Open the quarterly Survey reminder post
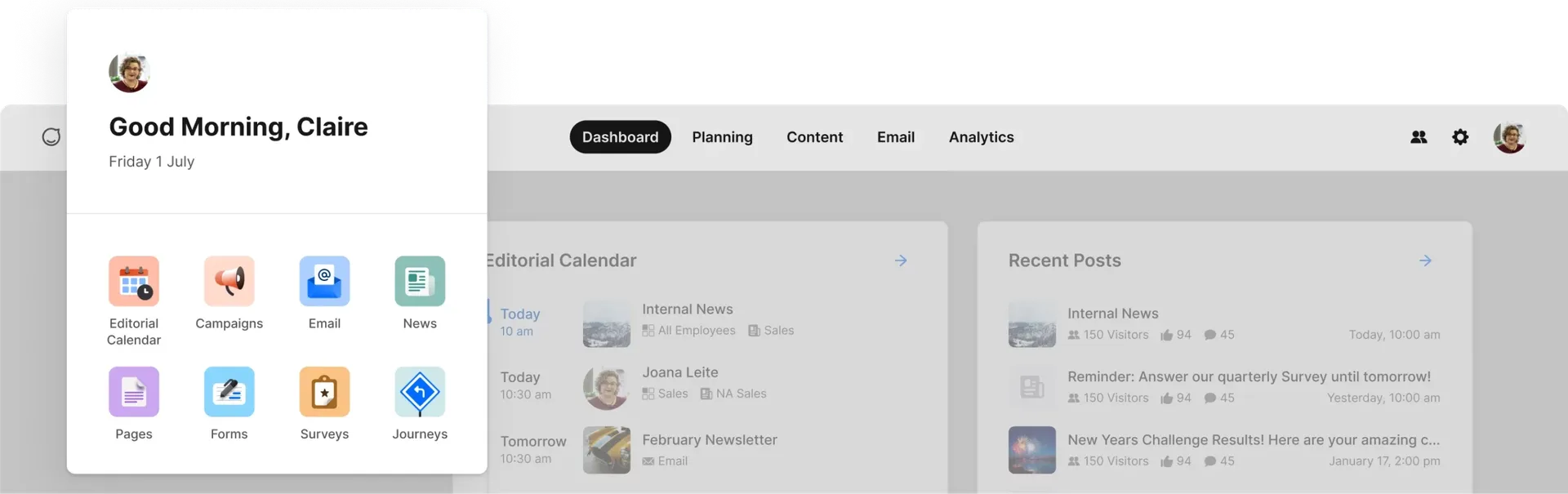The width and height of the screenshot is (1568, 494). pos(1248,377)
